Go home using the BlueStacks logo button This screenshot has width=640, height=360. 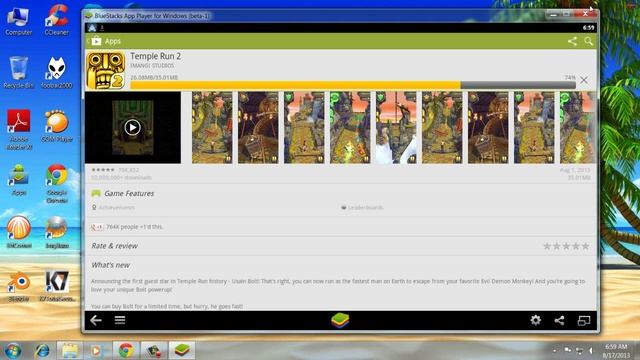[340, 320]
